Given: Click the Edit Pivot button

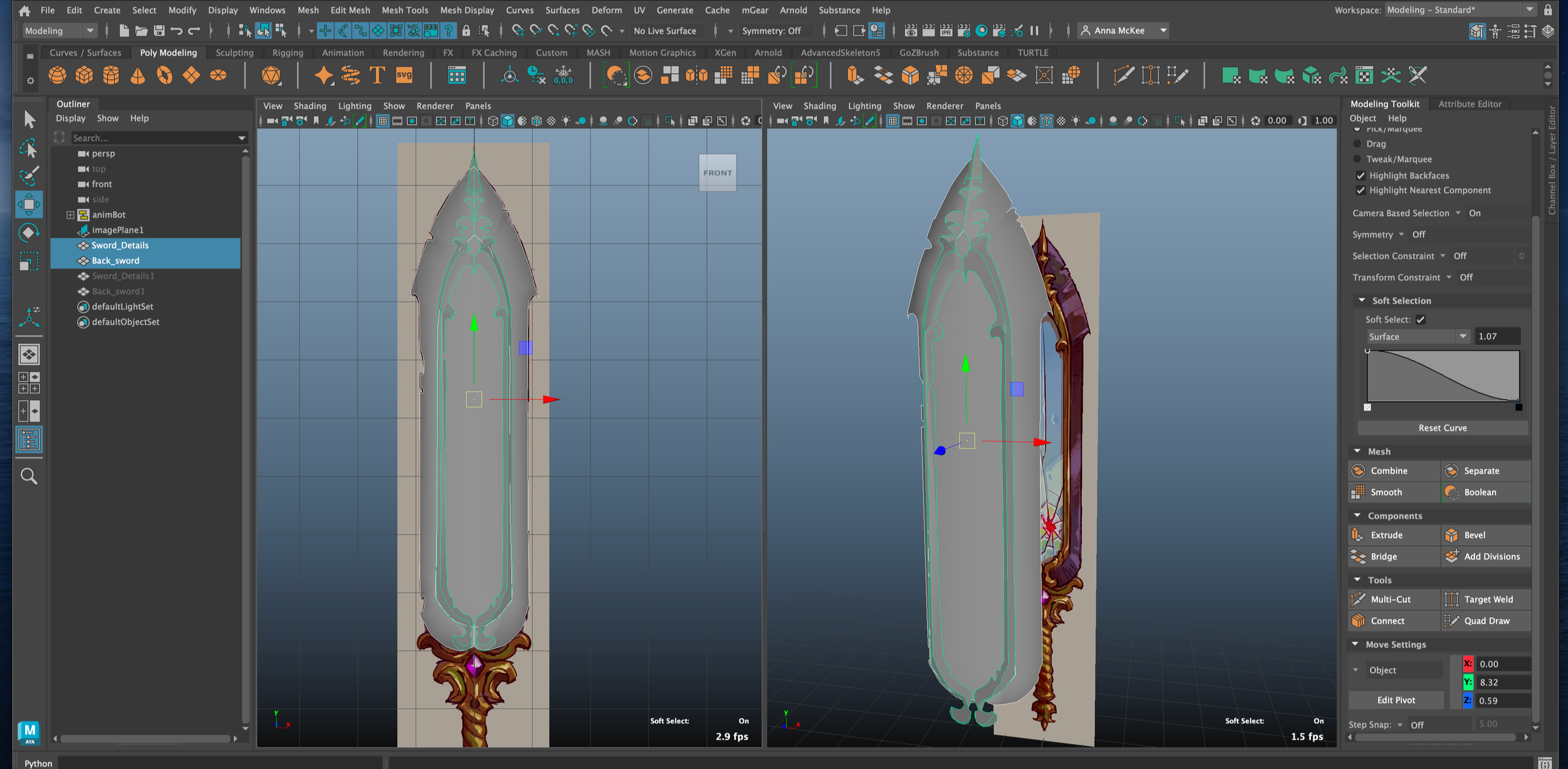Looking at the screenshot, I should point(1396,700).
